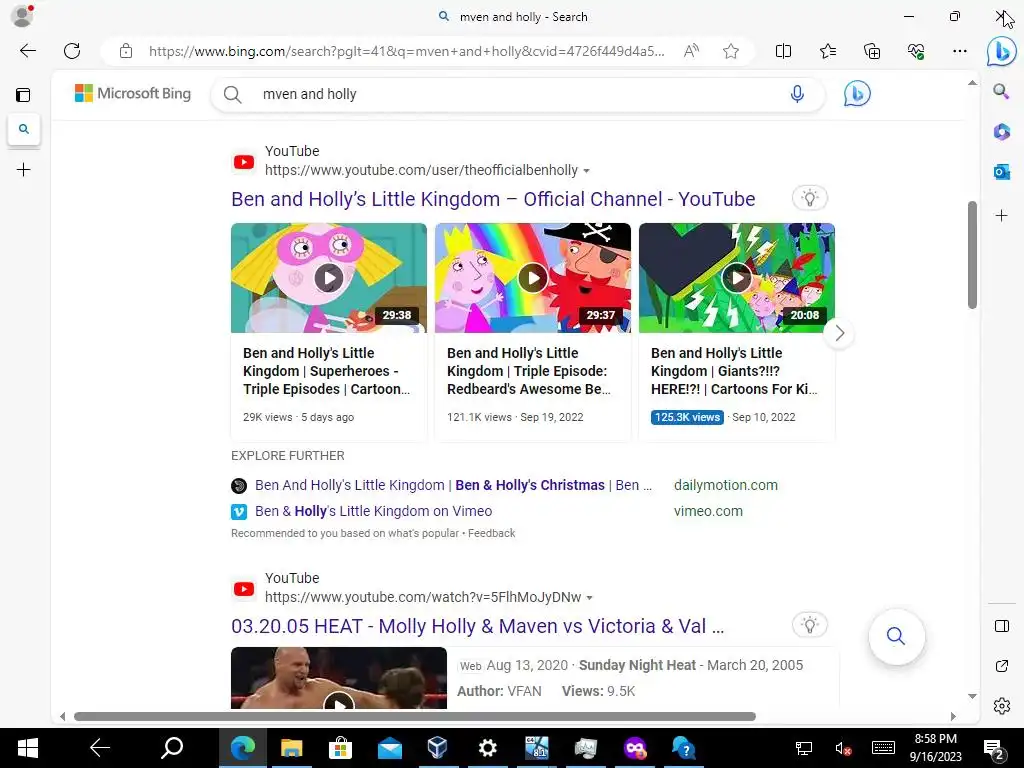The height and width of the screenshot is (768, 1024).
Task: Open Windows taskbar search
Action: (172, 748)
